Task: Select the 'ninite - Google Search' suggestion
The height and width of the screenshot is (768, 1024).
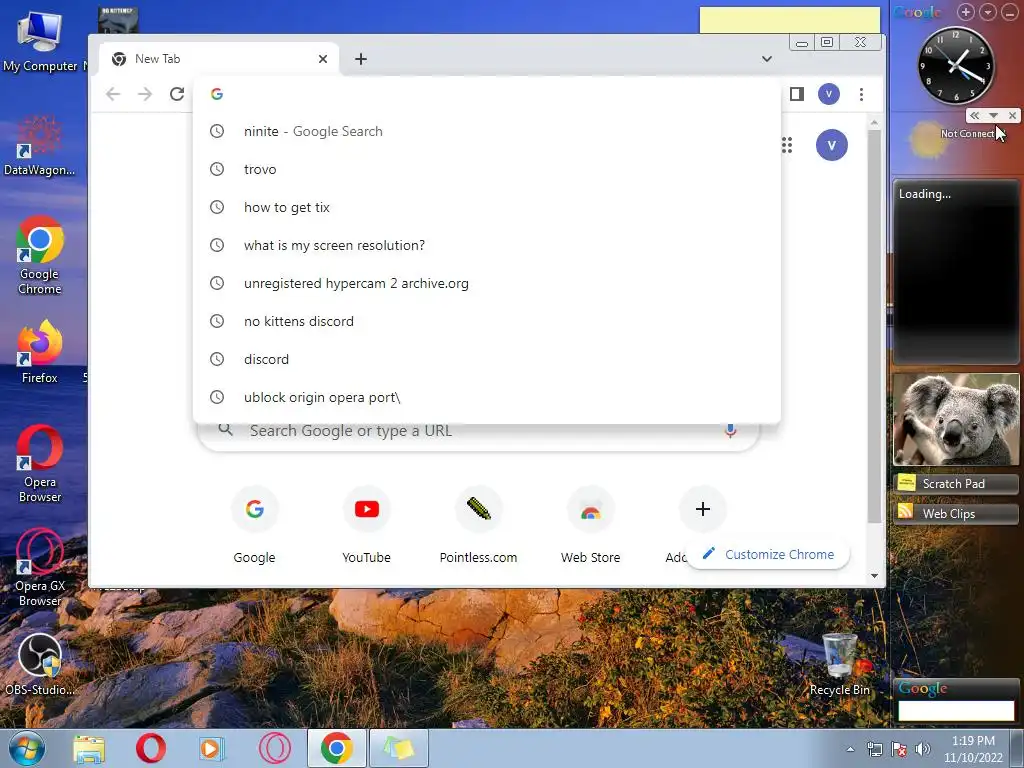Action: [487, 131]
